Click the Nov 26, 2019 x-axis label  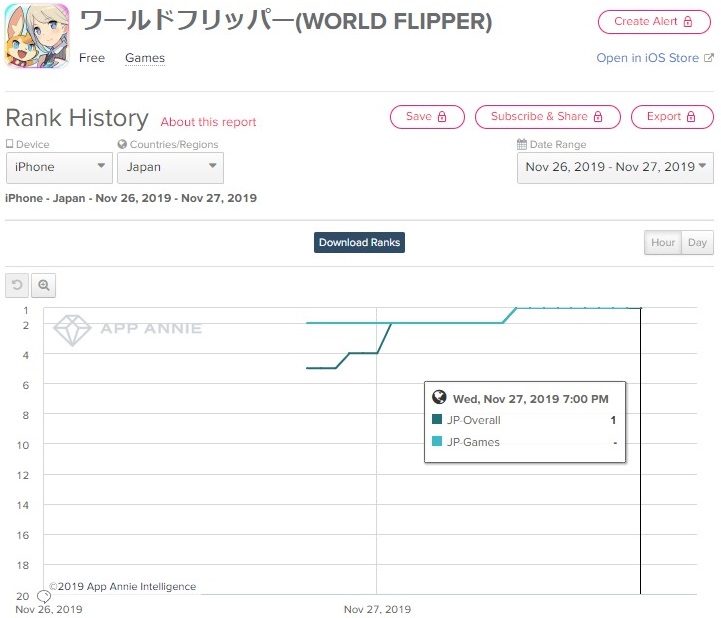[x=49, y=609]
